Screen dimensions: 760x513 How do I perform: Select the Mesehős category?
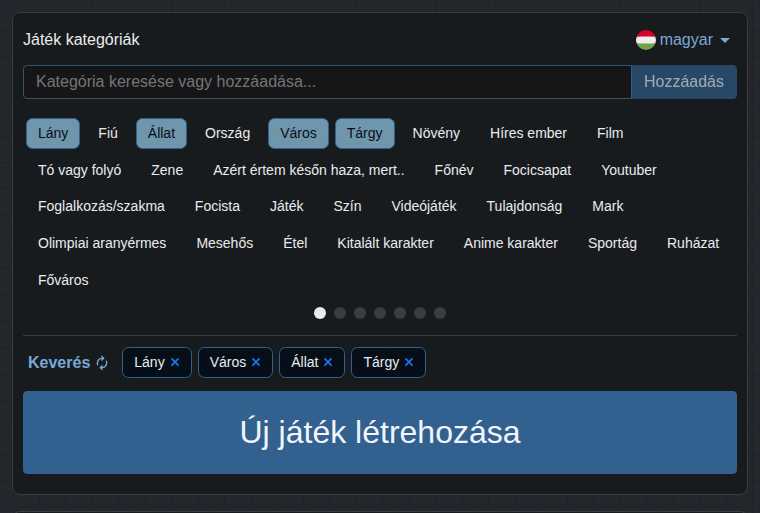pos(225,243)
